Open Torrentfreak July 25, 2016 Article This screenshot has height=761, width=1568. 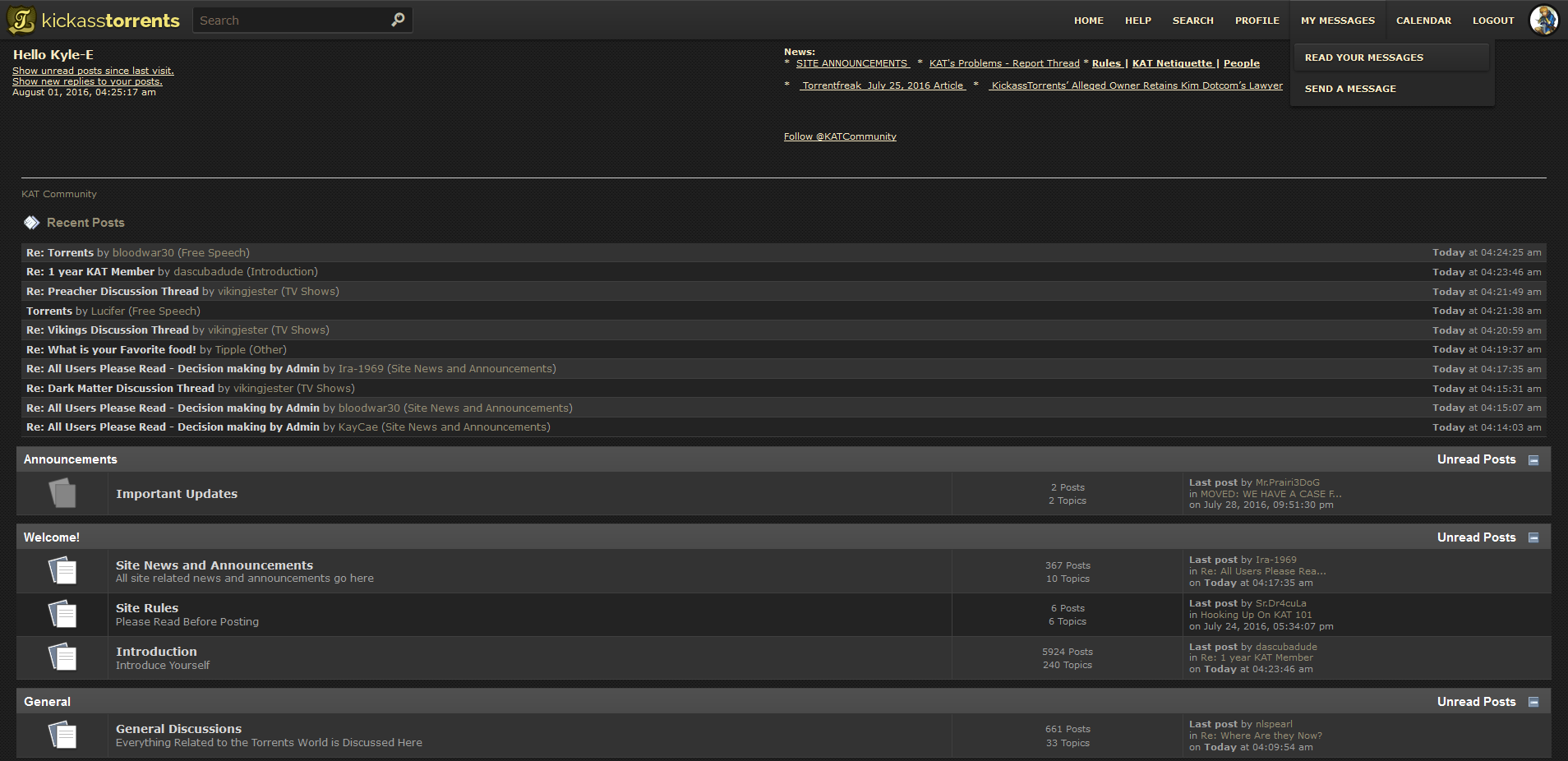point(883,85)
